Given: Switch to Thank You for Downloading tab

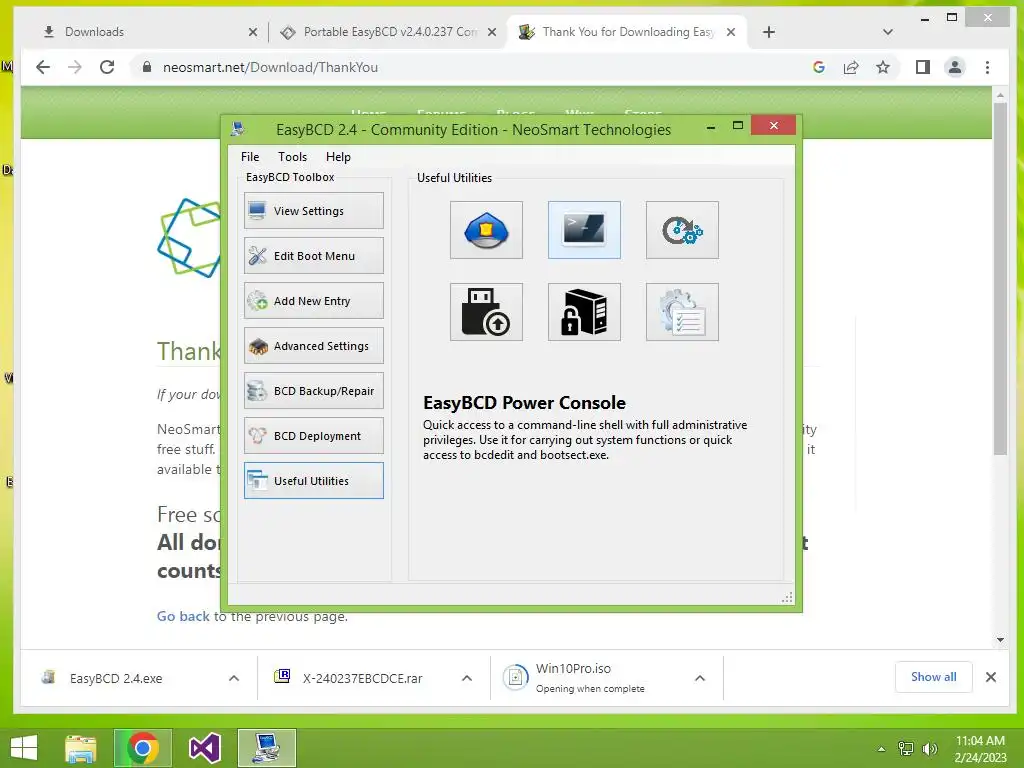Looking at the screenshot, I should coord(627,31).
